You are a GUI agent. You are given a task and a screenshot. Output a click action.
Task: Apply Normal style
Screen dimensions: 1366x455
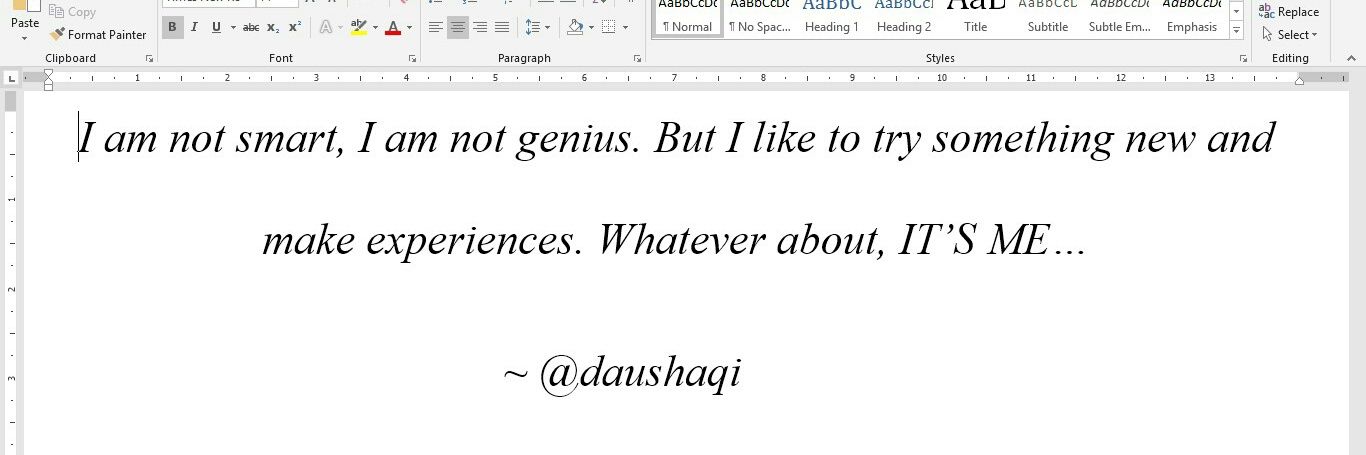(686, 17)
